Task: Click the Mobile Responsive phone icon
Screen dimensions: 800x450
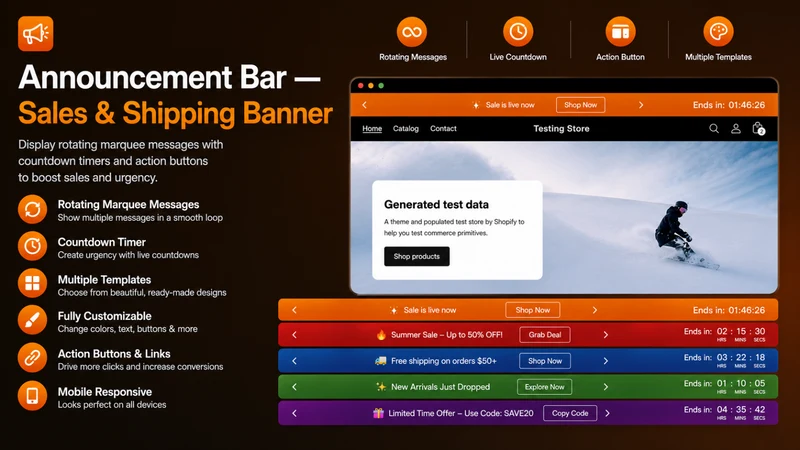Action: click(x=32, y=395)
